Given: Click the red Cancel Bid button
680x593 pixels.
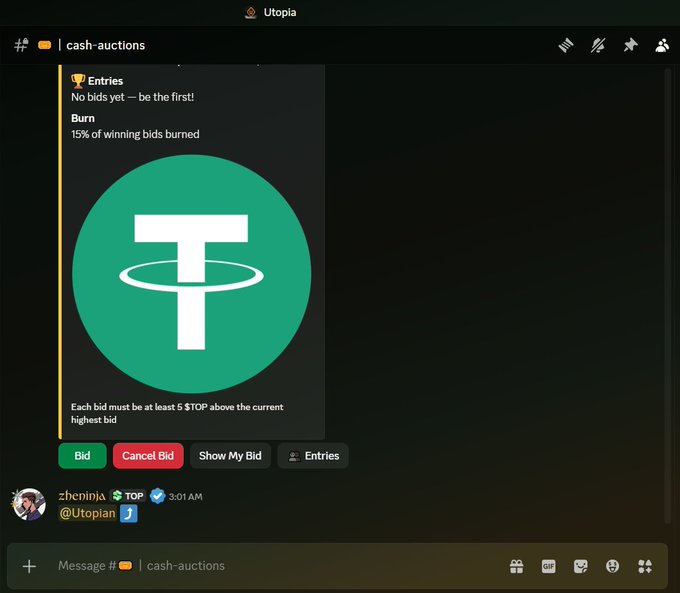Looking at the screenshot, I should 148,455.
